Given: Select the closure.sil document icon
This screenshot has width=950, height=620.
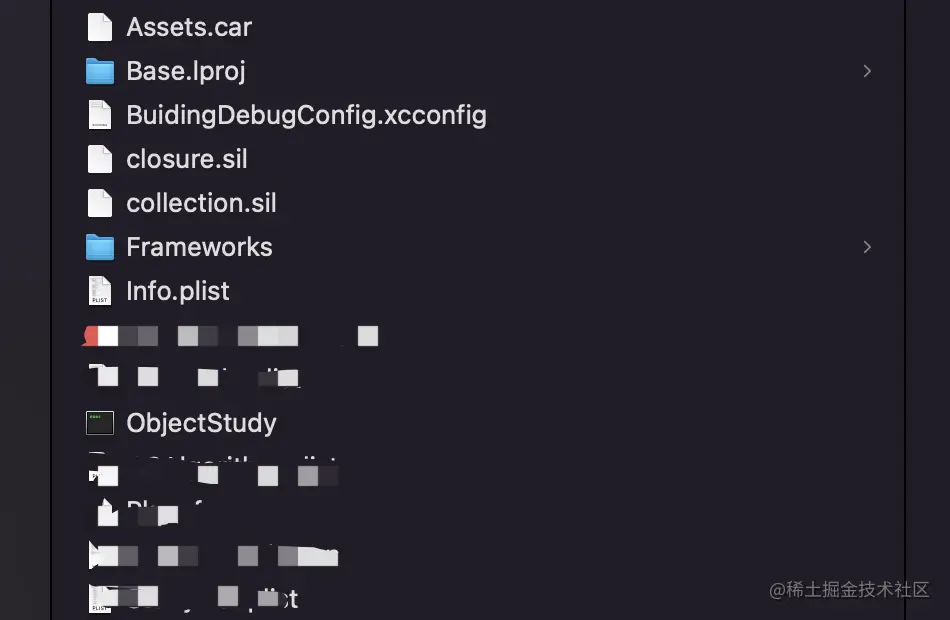Looking at the screenshot, I should [x=99, y=159].
